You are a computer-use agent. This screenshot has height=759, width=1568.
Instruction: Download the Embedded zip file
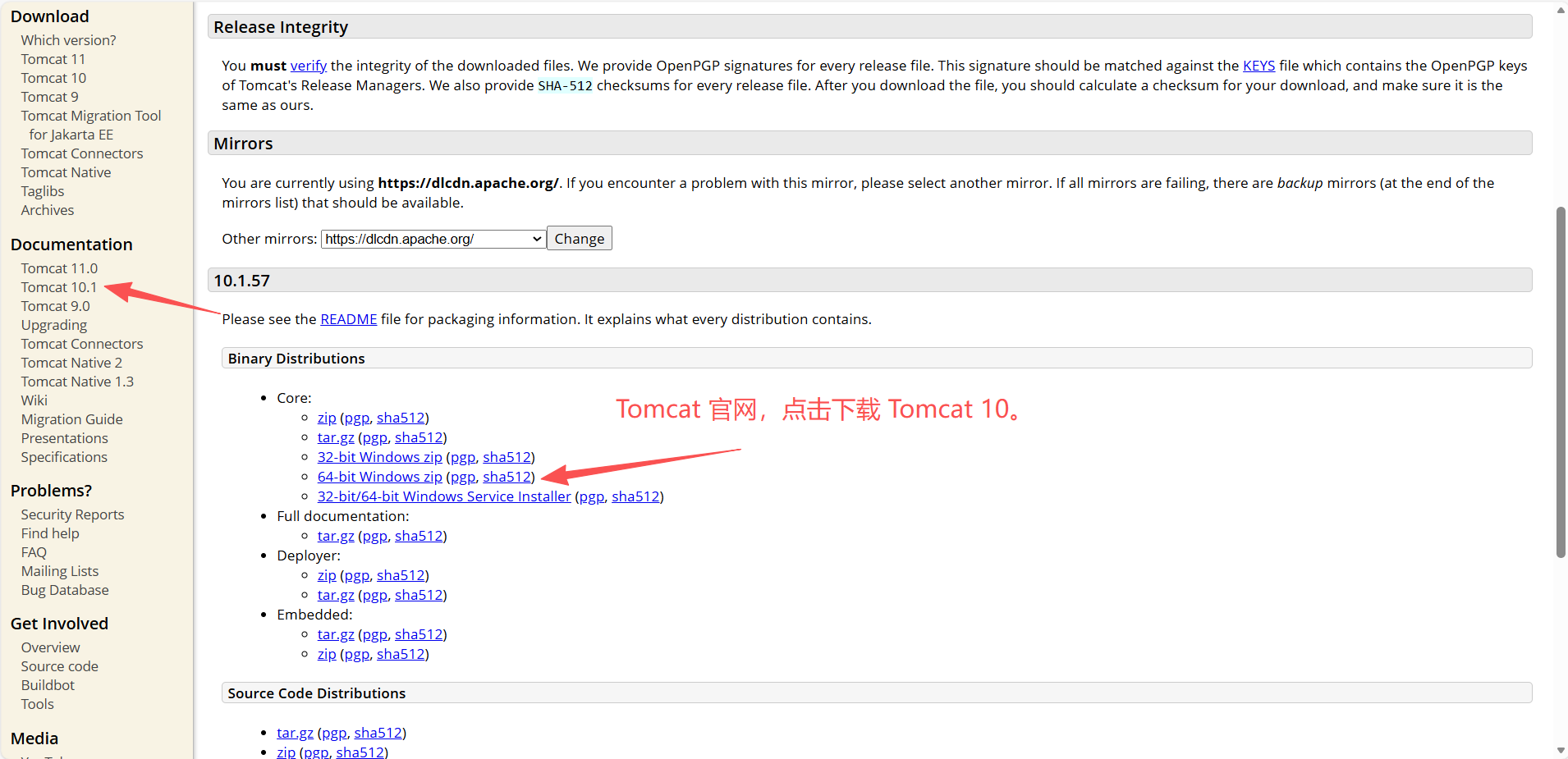[x=327, y=654]
